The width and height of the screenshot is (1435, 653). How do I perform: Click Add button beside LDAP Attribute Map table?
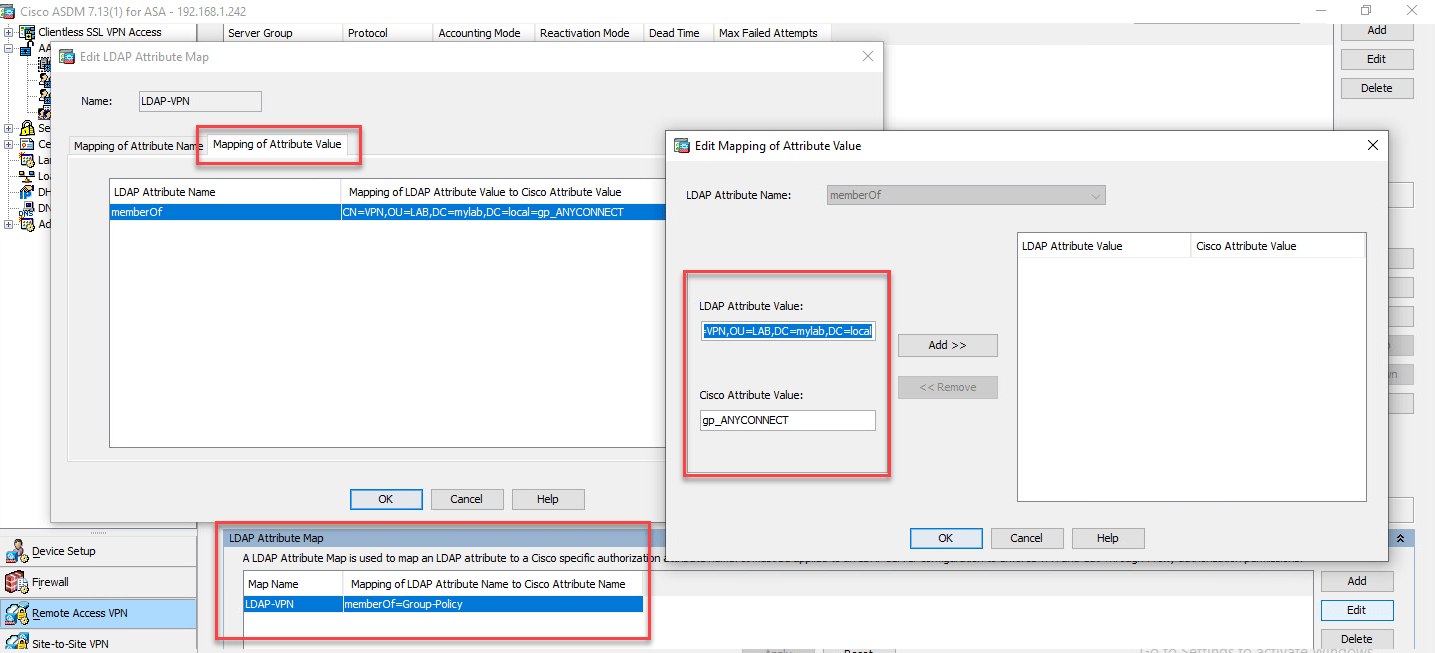pos(1356,581)
